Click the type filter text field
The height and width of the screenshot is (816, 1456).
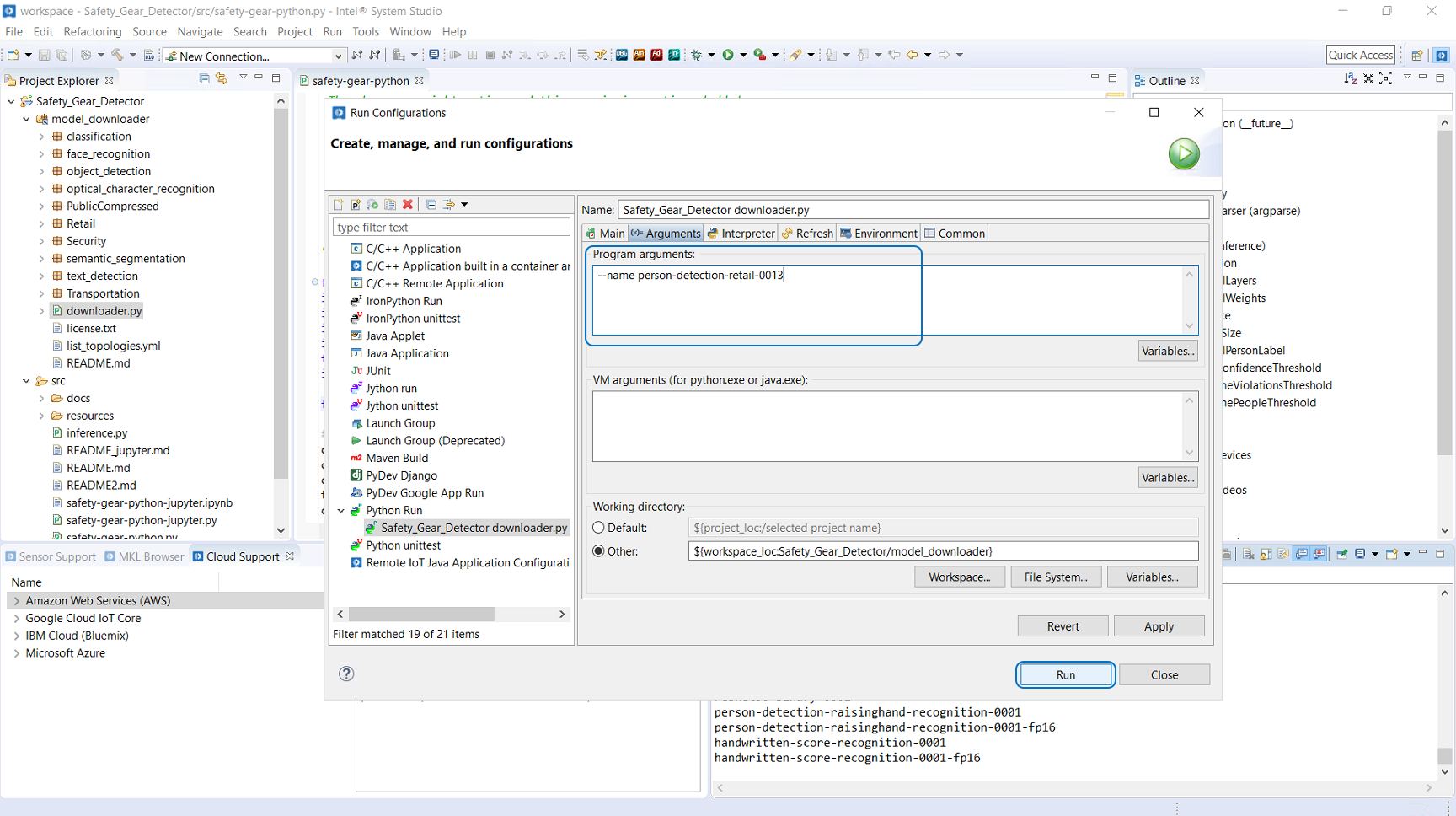tap(452, 228)
